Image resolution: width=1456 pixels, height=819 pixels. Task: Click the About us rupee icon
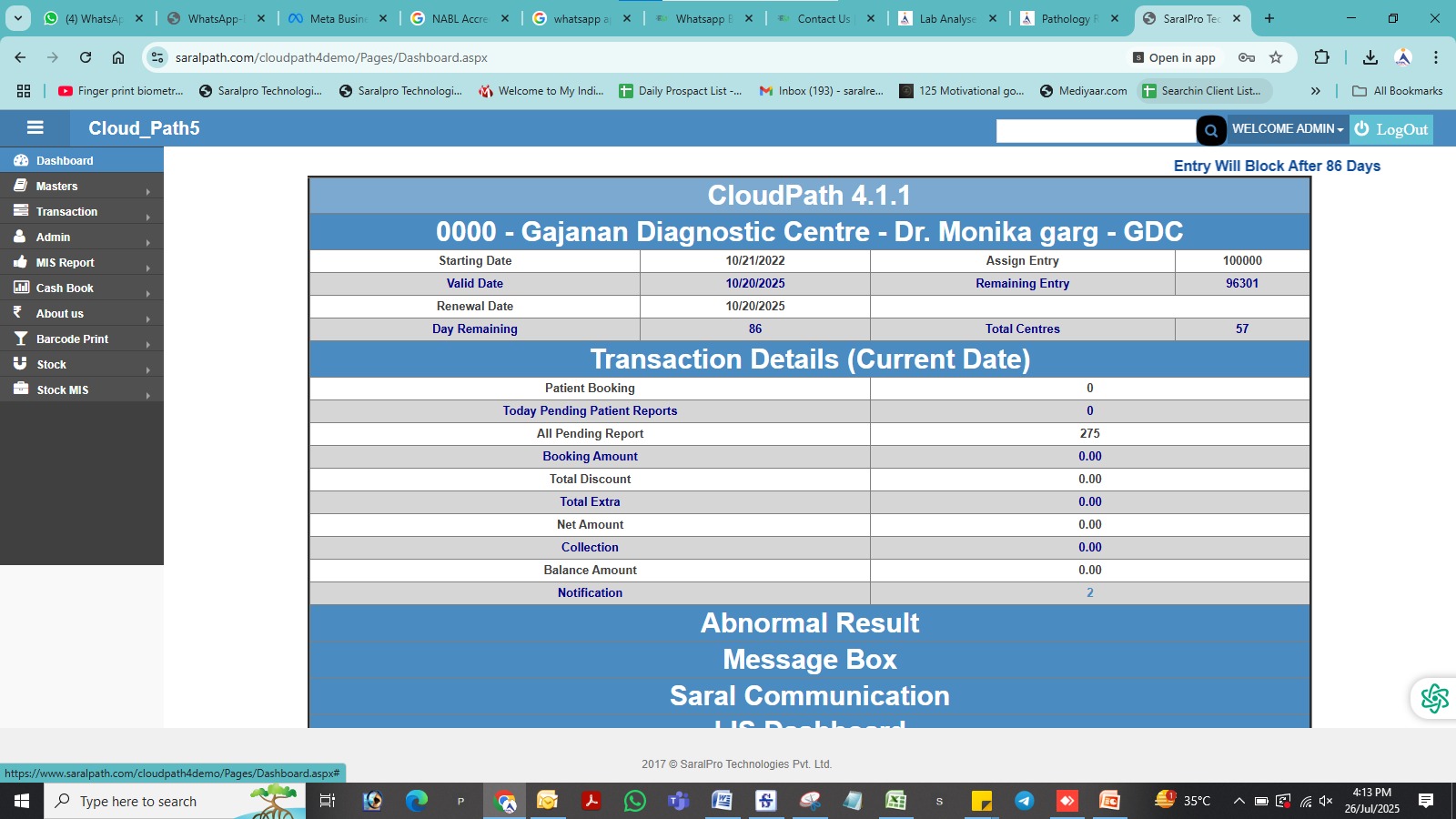17,312
